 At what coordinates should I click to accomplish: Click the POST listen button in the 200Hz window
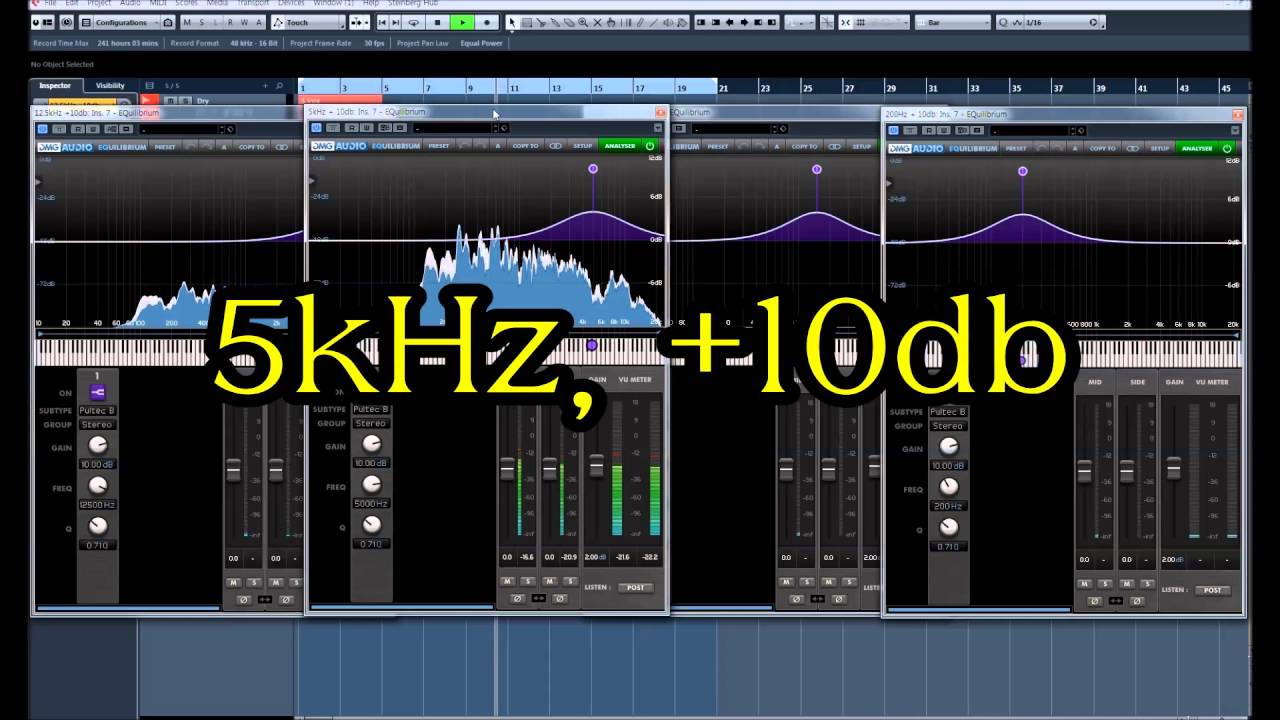1213,590
